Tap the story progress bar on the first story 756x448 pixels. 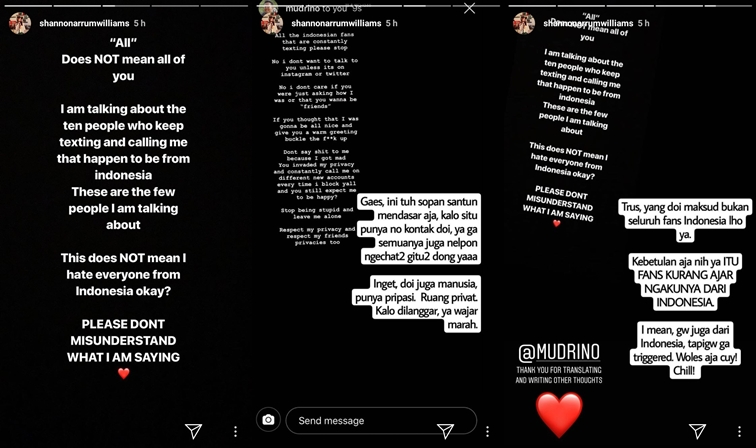(126, 6)
